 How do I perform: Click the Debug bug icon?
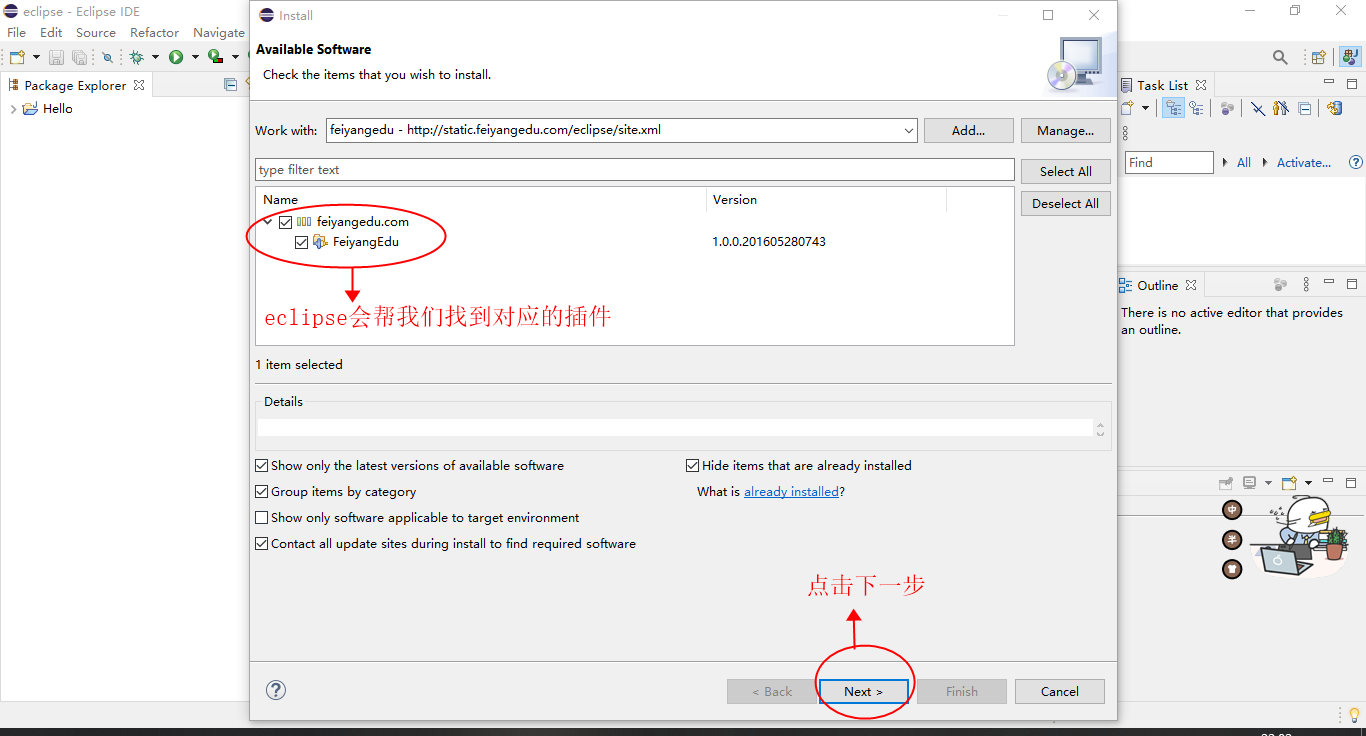(x=136, y=58)
